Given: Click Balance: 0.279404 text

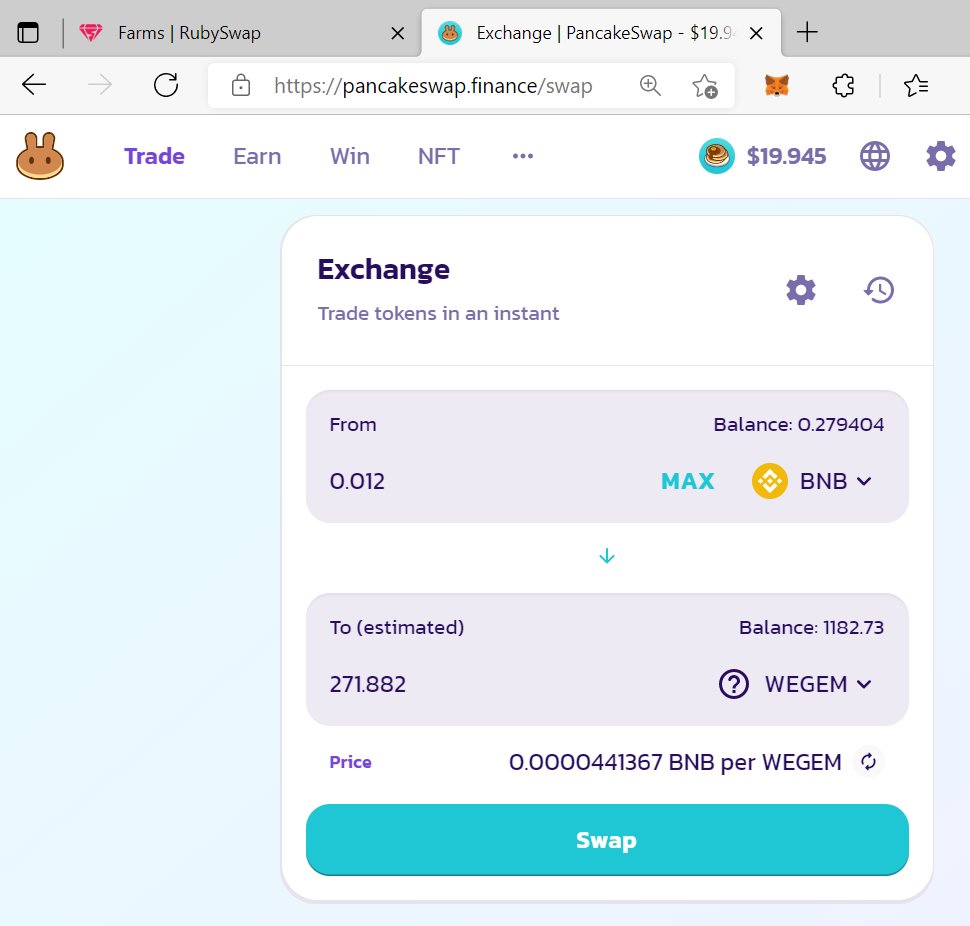Looking at the screenshot, I should 799,424.
